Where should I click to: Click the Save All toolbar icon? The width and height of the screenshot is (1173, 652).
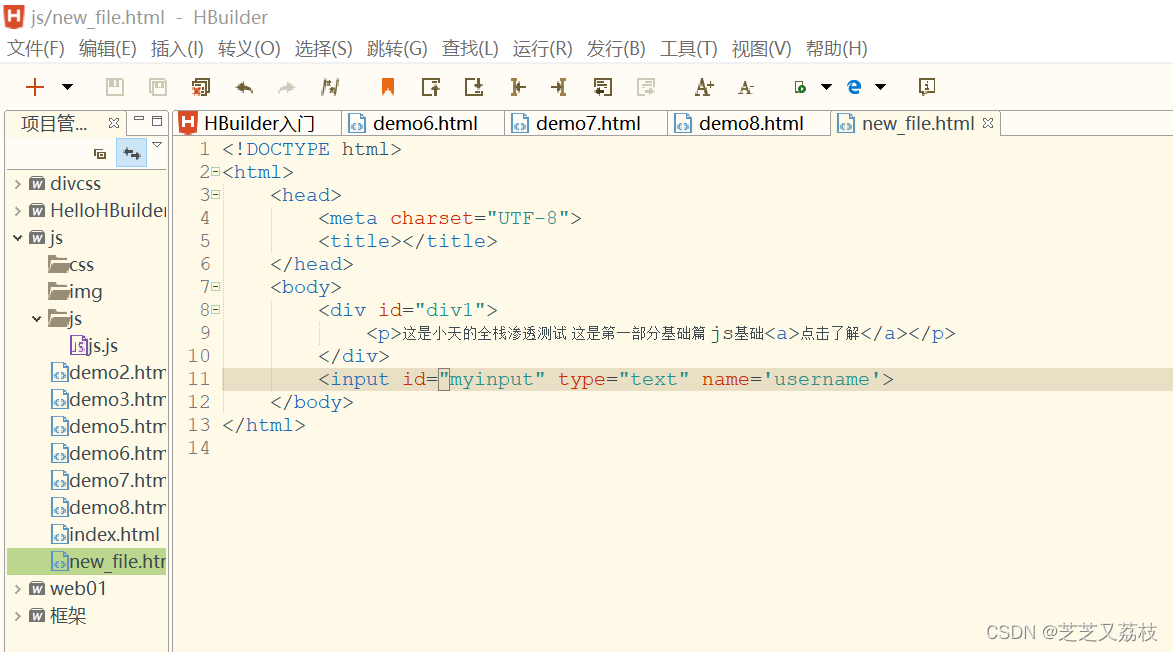(158, 87)
